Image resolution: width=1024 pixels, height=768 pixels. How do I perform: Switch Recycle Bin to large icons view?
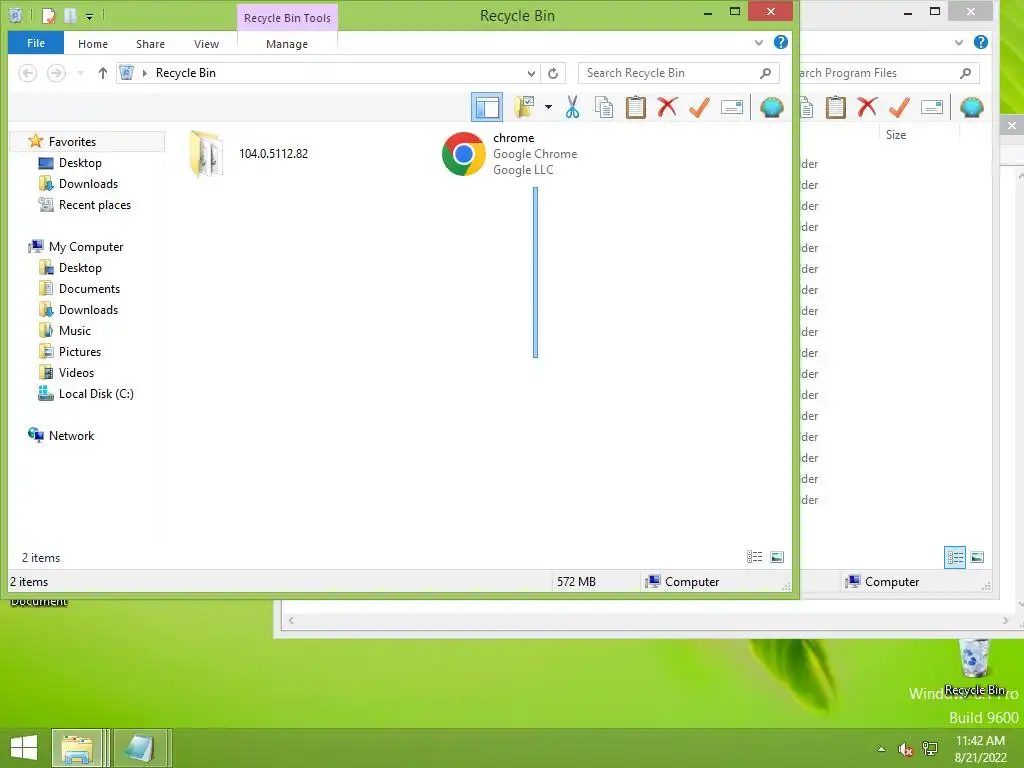pyautogui.click(x=777, y=557)
